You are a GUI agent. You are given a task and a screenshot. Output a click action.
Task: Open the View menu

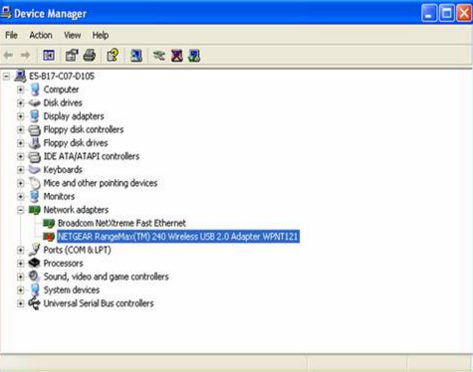[x=72, y=35]
